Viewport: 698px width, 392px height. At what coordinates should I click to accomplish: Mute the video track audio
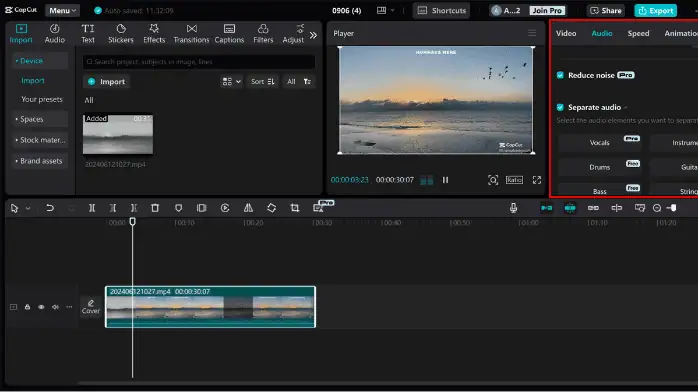(x=55, y=307)
